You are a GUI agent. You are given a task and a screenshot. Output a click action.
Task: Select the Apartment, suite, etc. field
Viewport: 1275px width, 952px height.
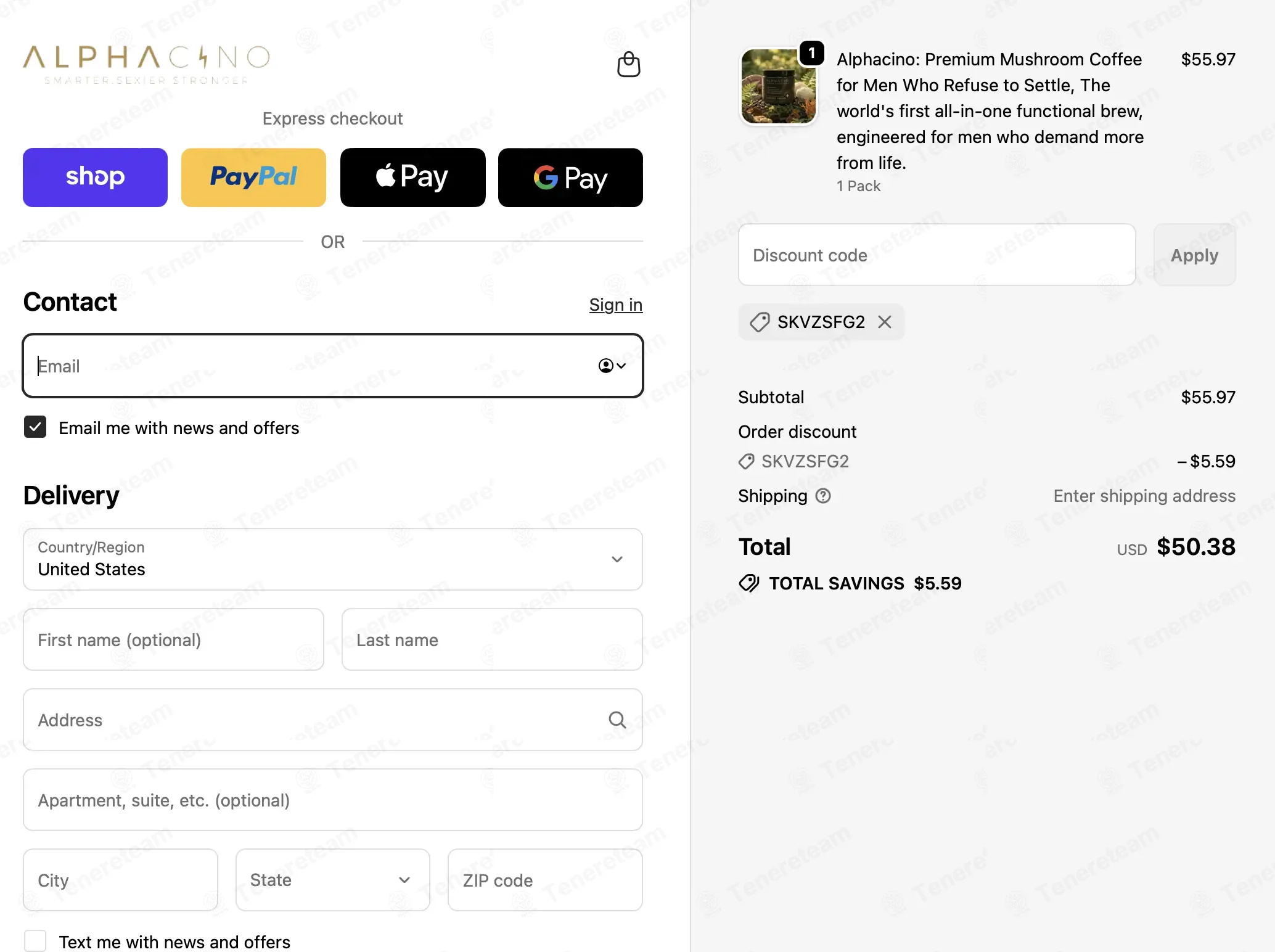click(x=333, y=800)
